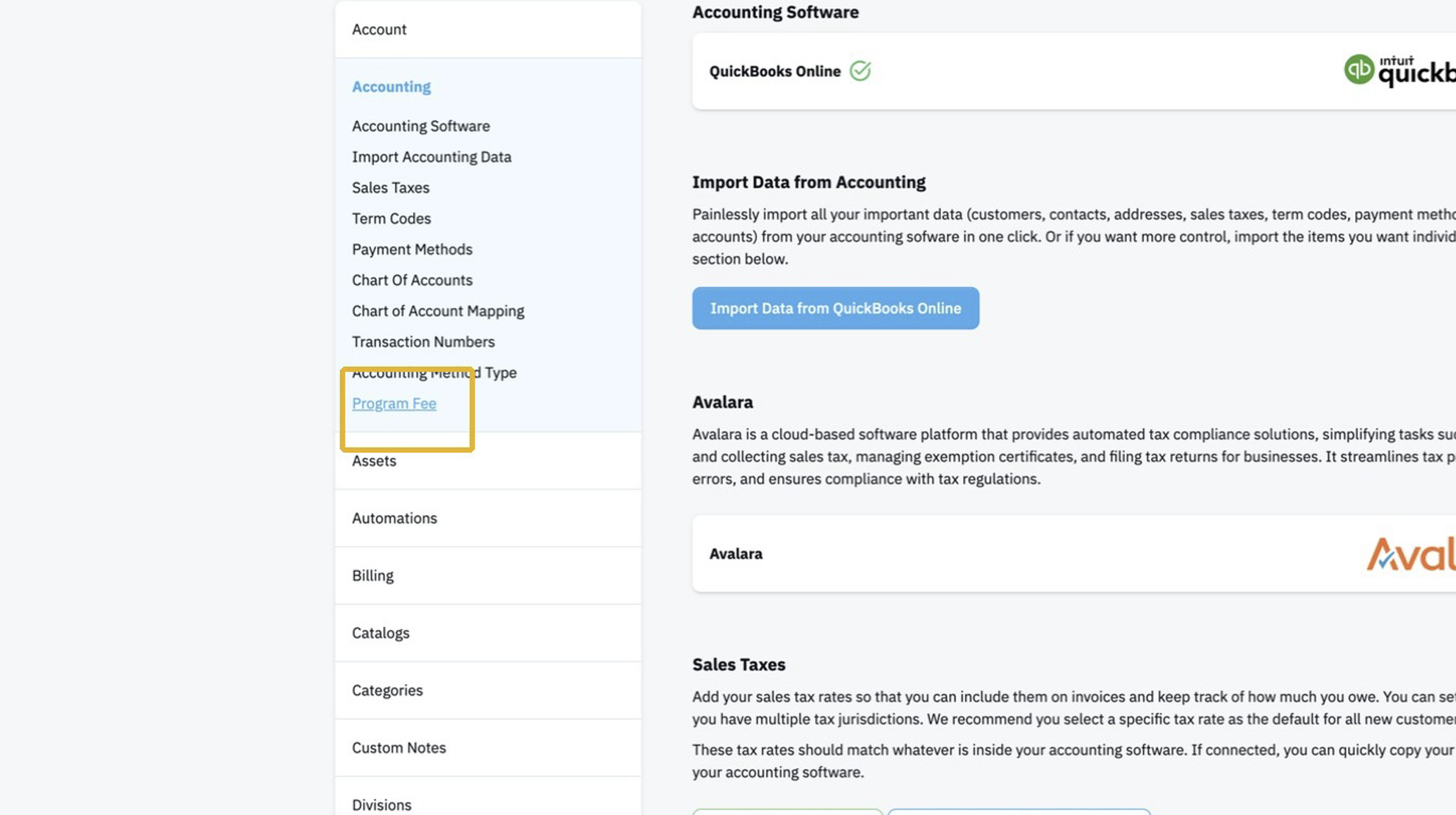The width and height of the screenshot is (1456, 815).
Task: Open Chart Of Accounts sidebar item
Action: (411, 280)
